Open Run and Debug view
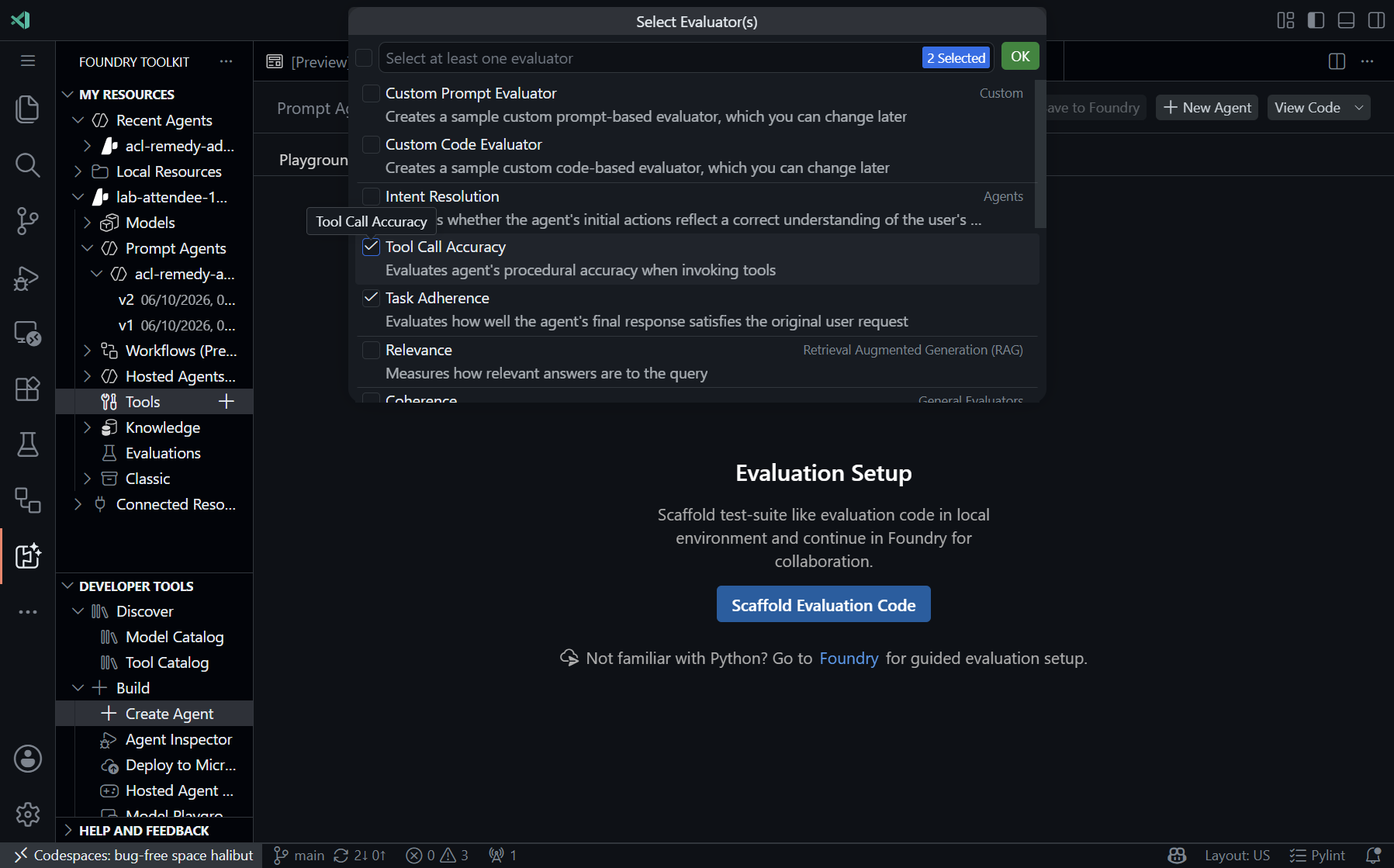The image size is (1394, 868). pos(28,277)
